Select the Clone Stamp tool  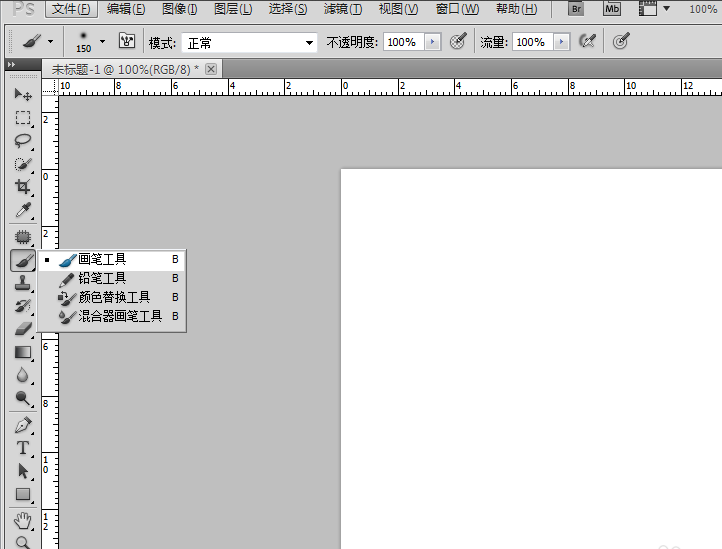23,283
